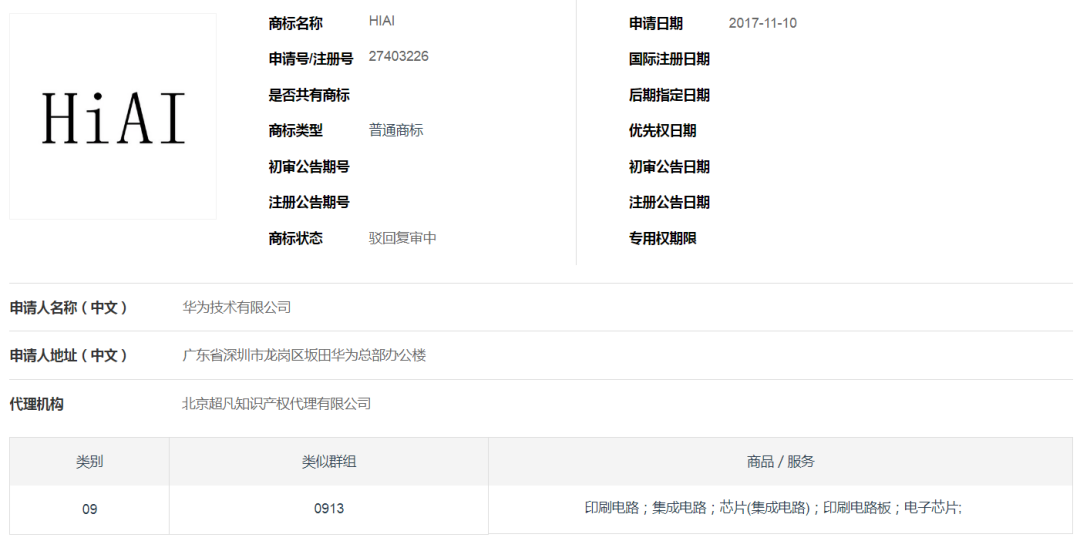
Task: Select the application date 2017-11-10
Action: click(x=762, y=23)
